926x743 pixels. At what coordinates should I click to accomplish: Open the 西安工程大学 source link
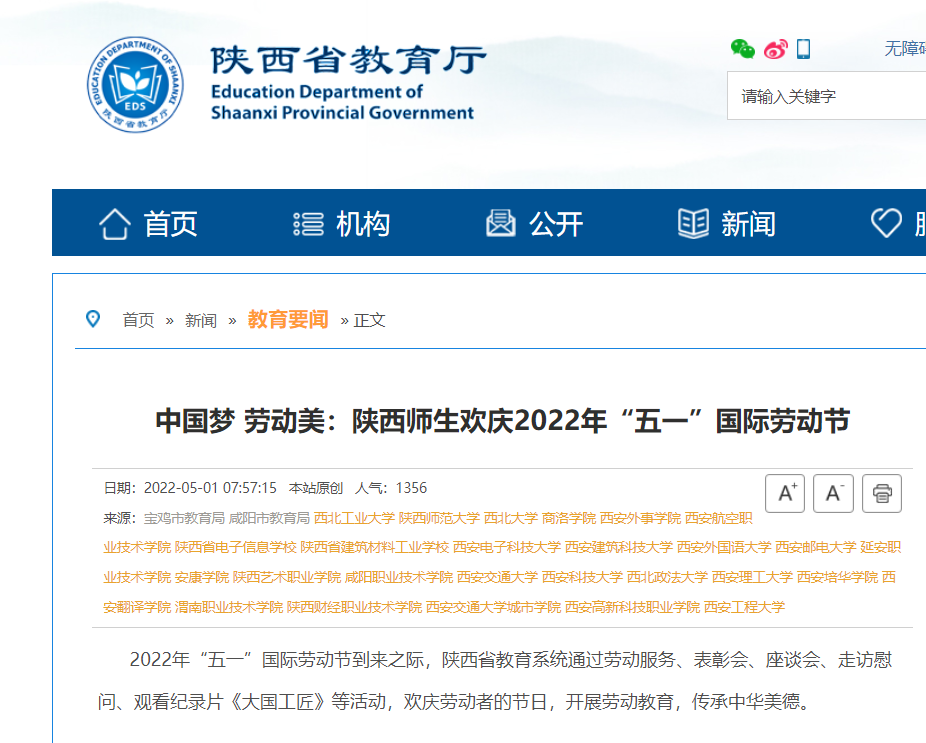(x=744, y=607)
